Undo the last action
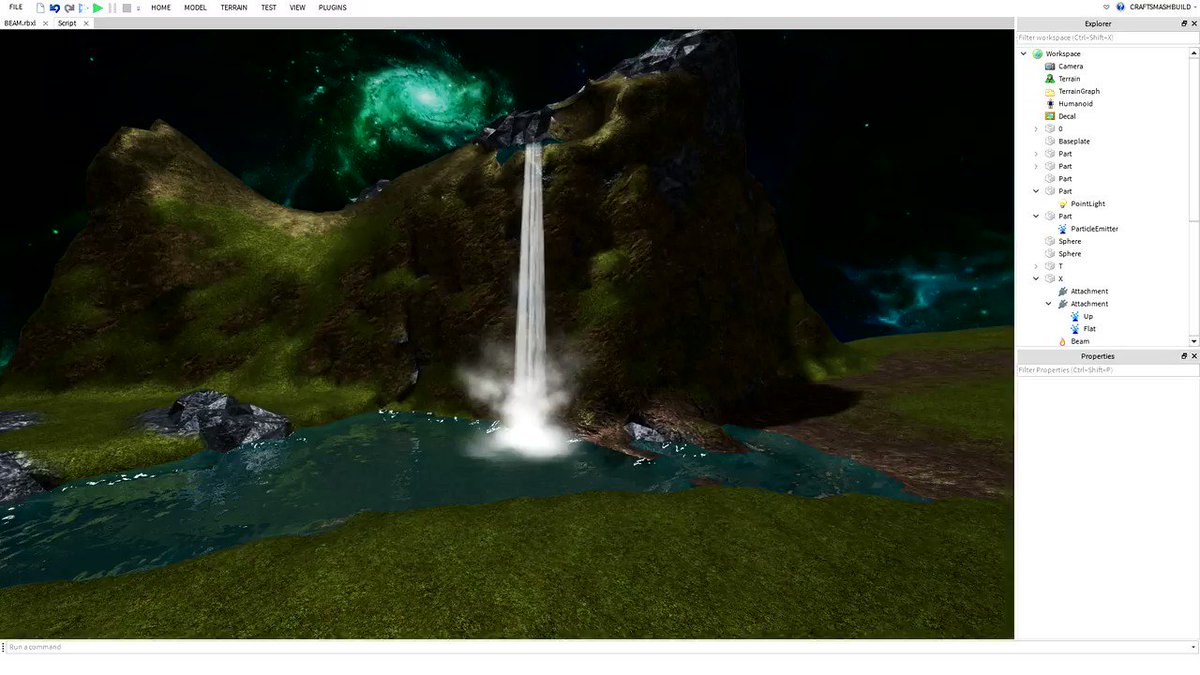The image size is (1200, 675). (55, 7)
